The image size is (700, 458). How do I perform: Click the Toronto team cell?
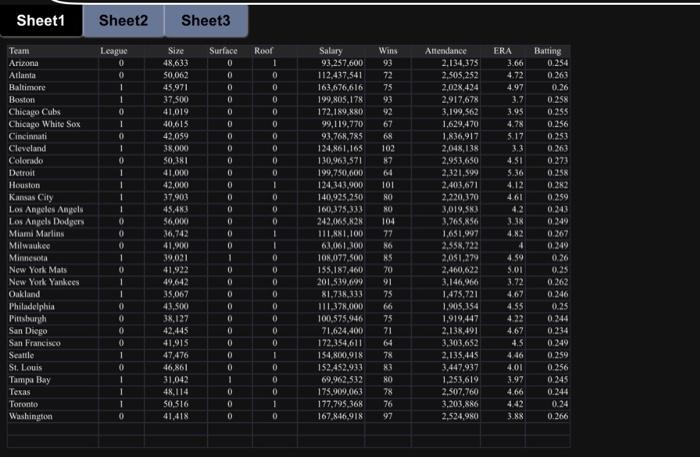coord(53,404)
